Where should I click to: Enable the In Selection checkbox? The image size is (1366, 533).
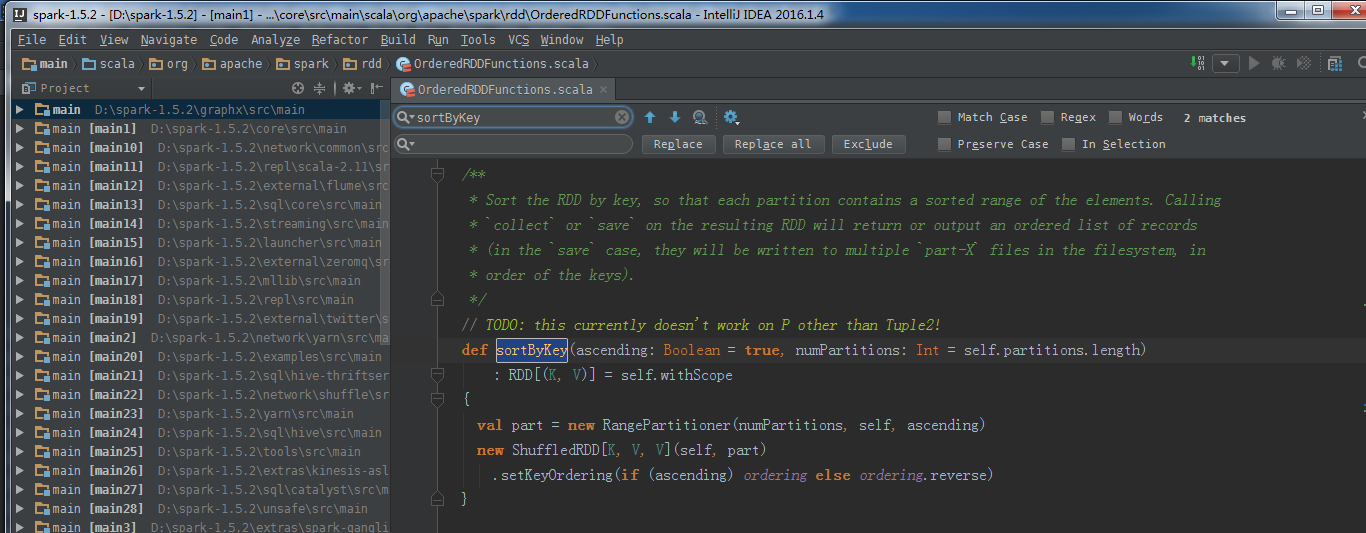[x=1068, y=144]
